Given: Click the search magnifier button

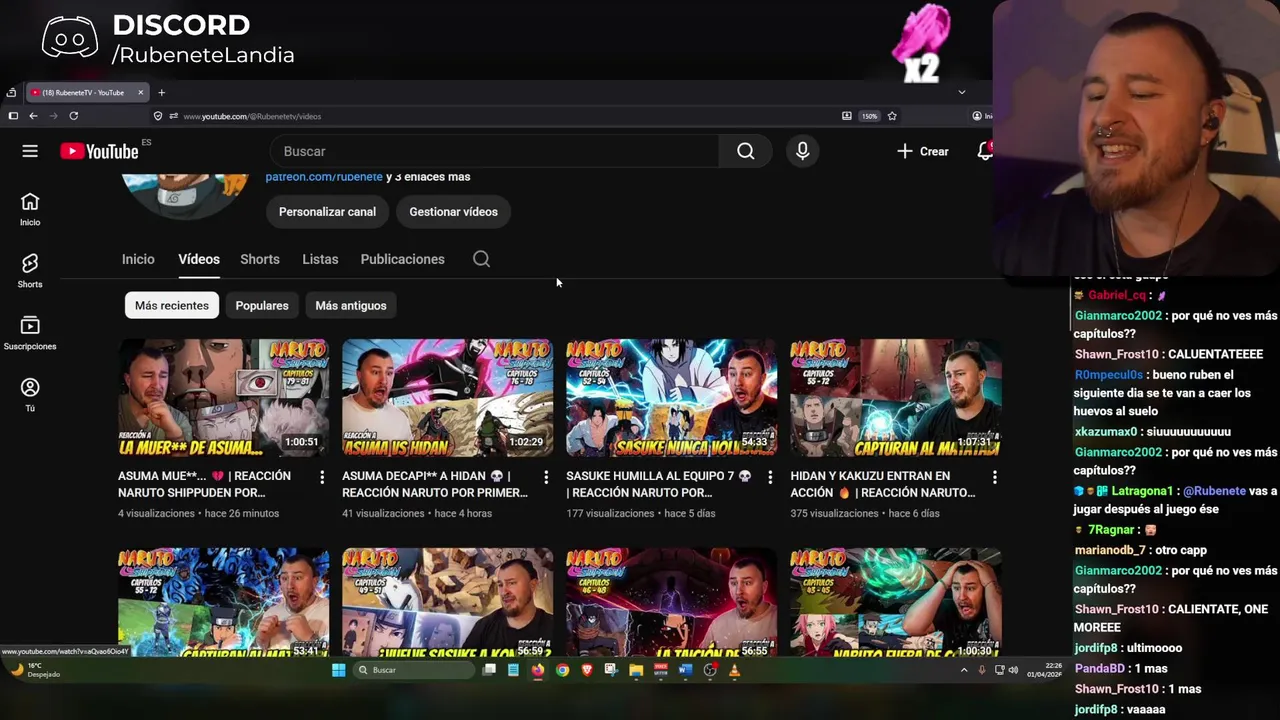Looking at the screenshot, I should (746, 151).
